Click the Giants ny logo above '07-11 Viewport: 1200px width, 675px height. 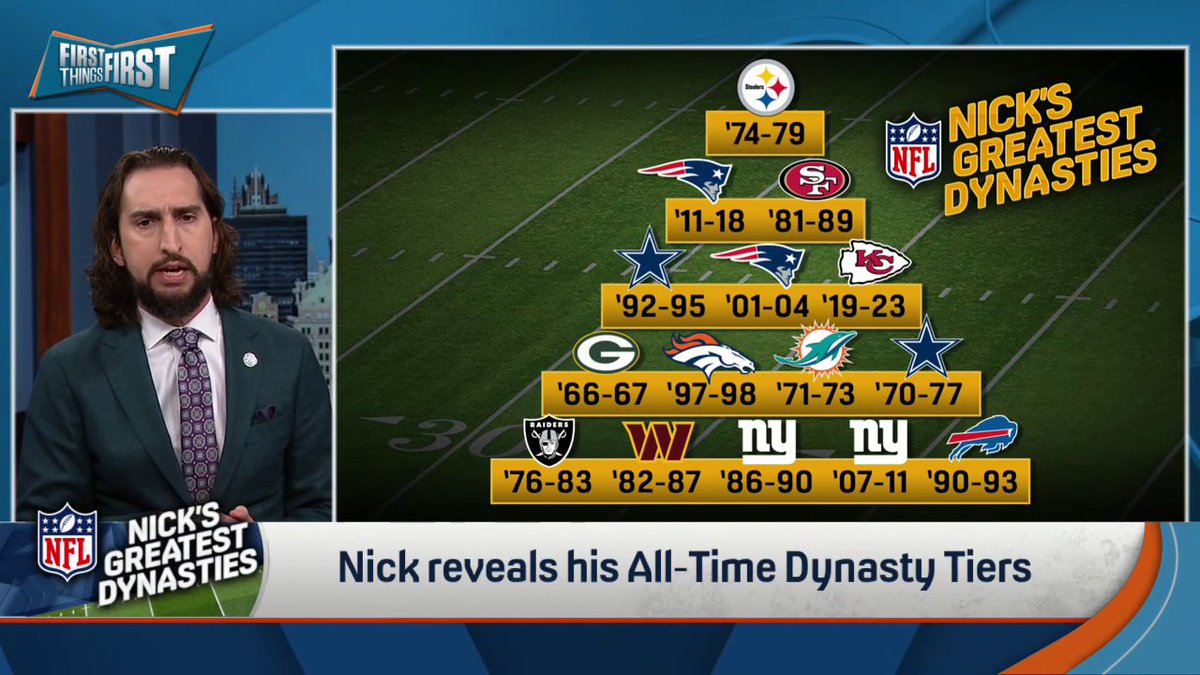pos(879,441)
